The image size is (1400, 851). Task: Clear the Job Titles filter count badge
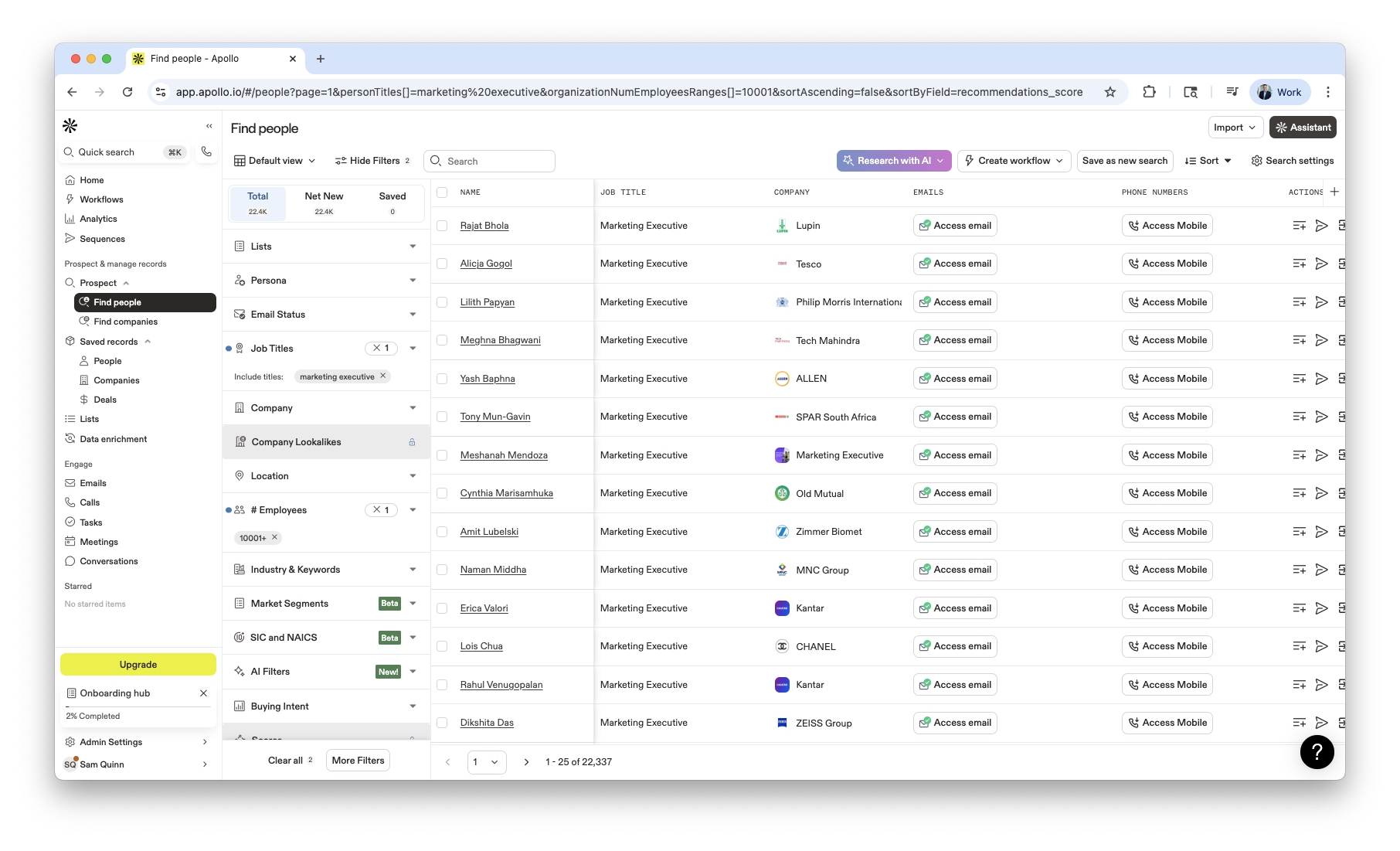click(381, 349)
